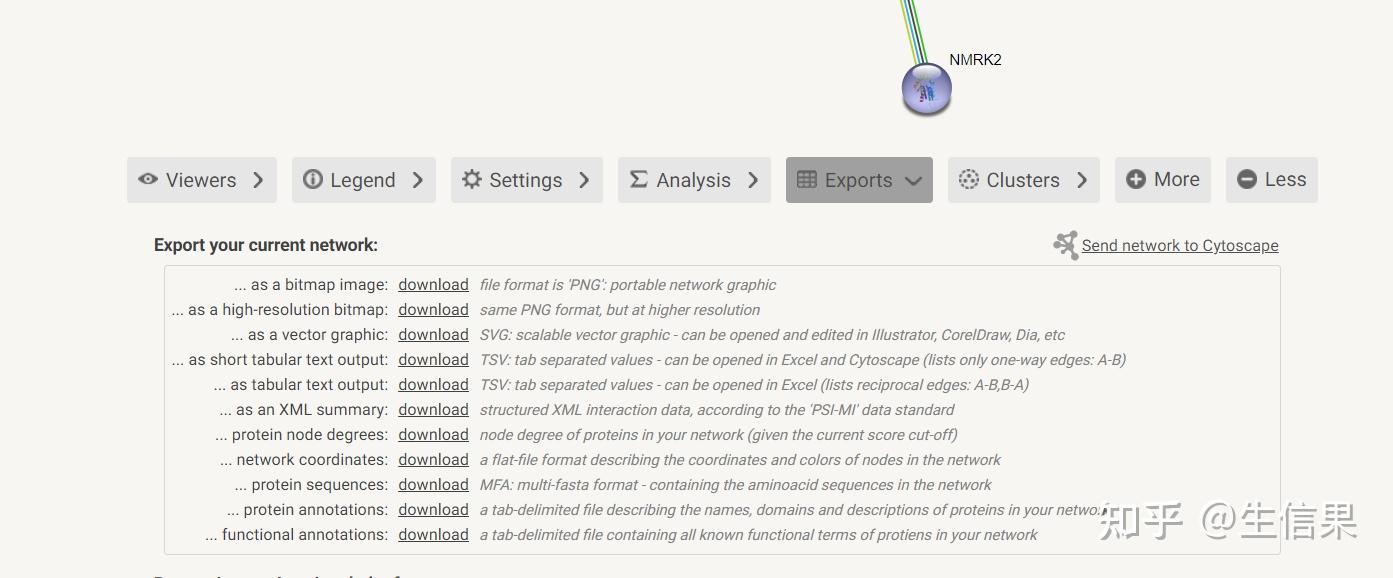Expand the Clusters section chevron
Image resolution: width=1393 pixels, height=578 pixels.
[x=1082, y=180]
